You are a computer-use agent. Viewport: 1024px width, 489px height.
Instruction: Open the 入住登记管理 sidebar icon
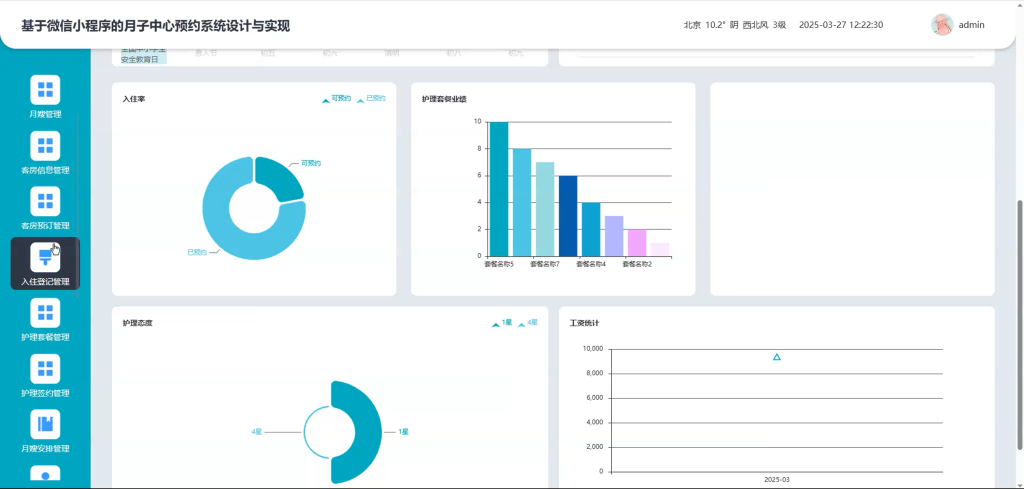coord(45,257)
